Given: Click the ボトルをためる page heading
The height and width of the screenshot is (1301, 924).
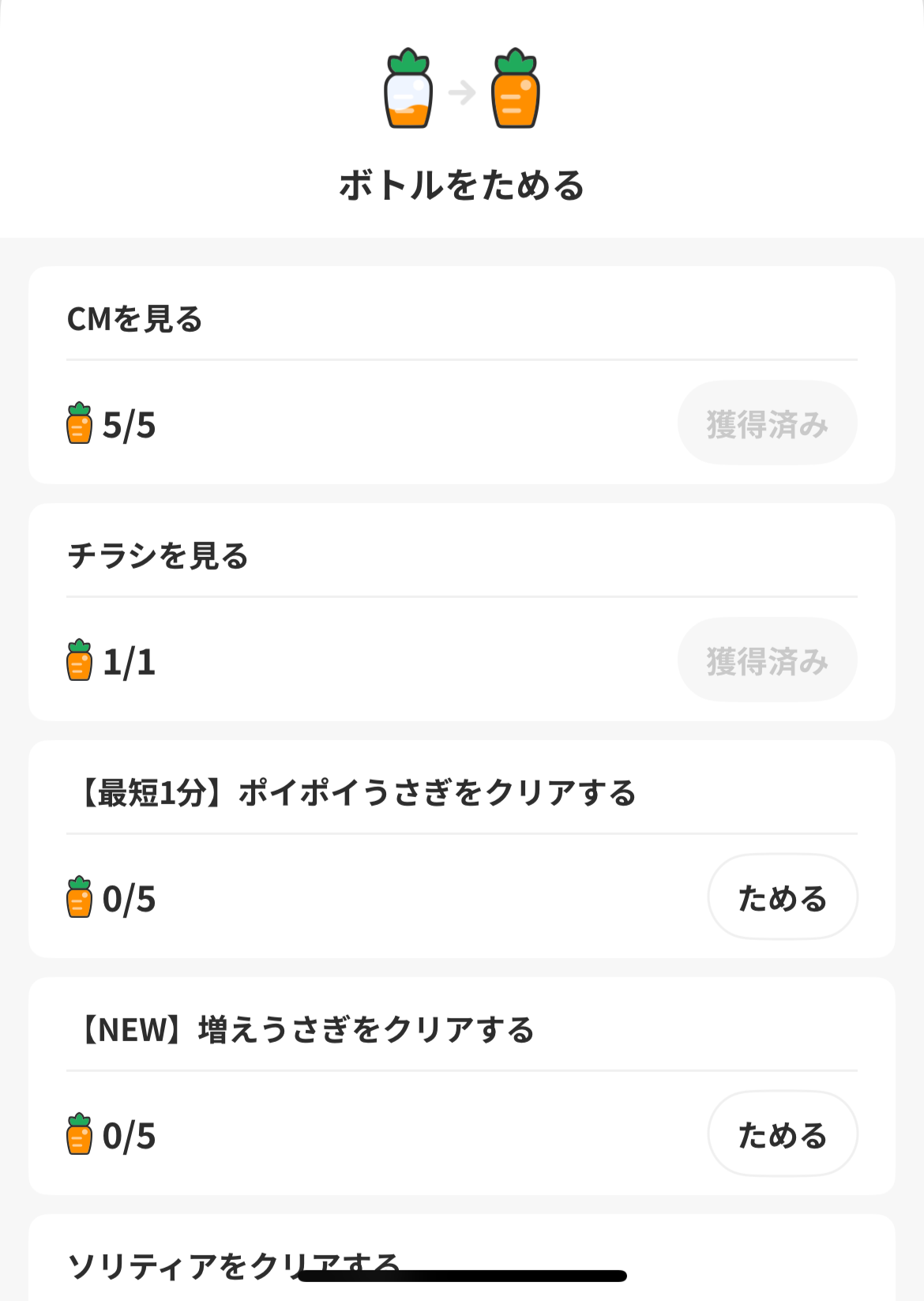Looking at the screenshot, I should 462,186.
